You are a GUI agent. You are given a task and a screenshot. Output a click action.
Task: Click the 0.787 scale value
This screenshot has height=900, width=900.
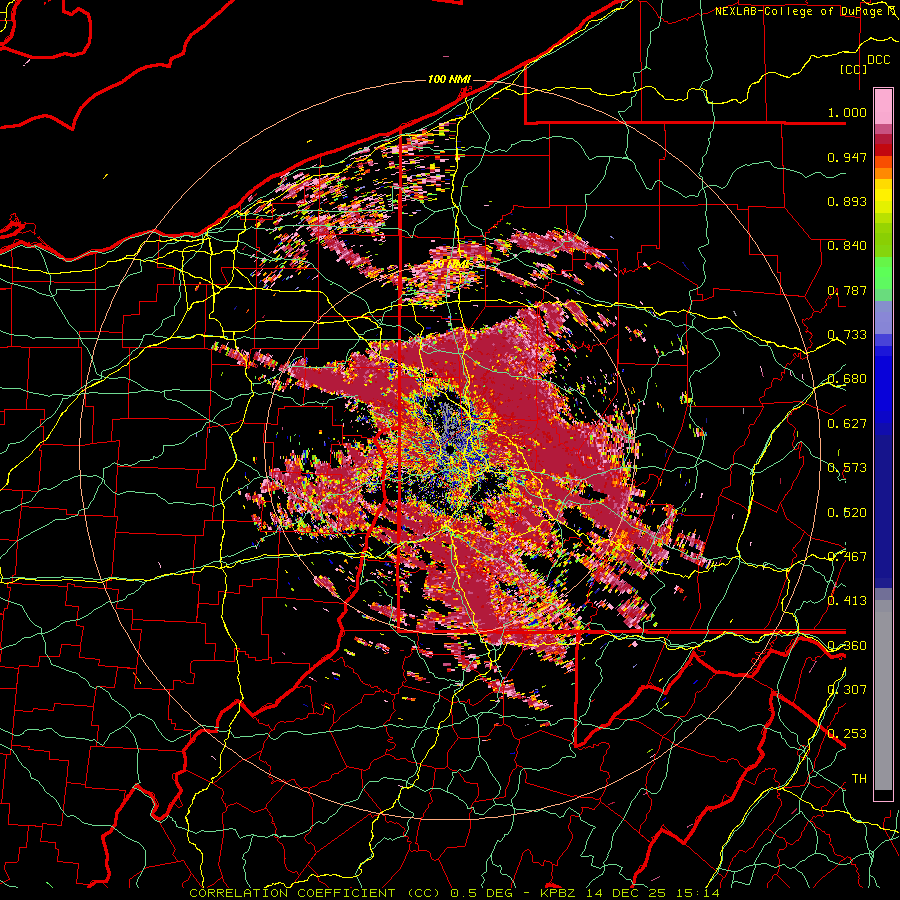pyautogui.click(x=847, y=290)
